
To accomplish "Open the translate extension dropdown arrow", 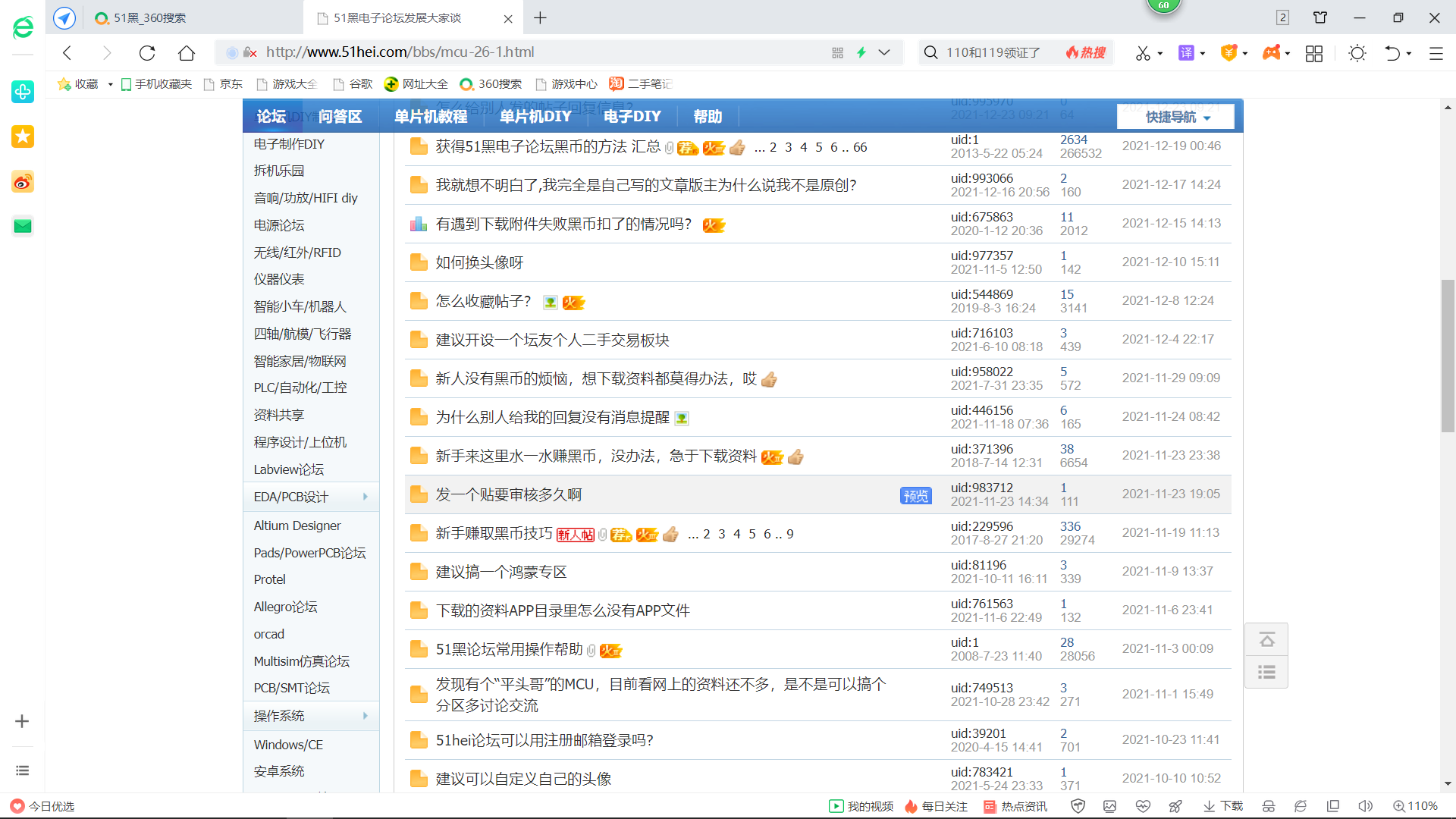I will pyautogui.click(x=1203, y=53).
